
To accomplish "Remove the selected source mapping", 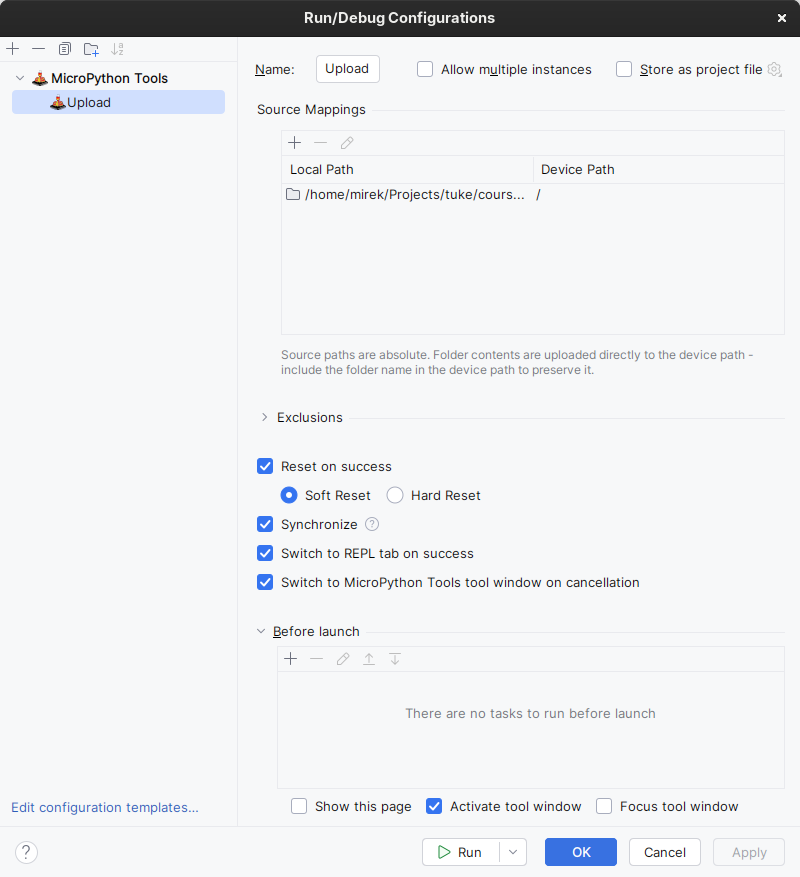I will (321, 143).
